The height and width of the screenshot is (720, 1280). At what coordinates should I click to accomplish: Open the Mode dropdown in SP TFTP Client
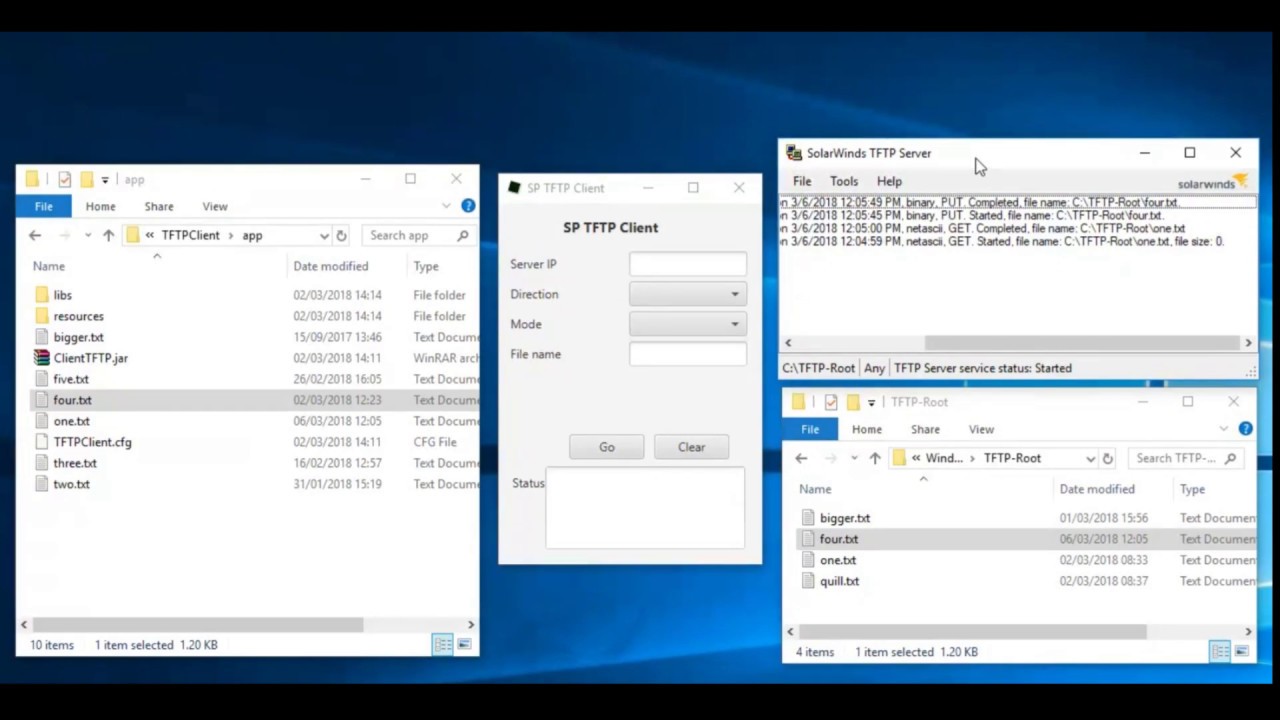coord(688,324)
